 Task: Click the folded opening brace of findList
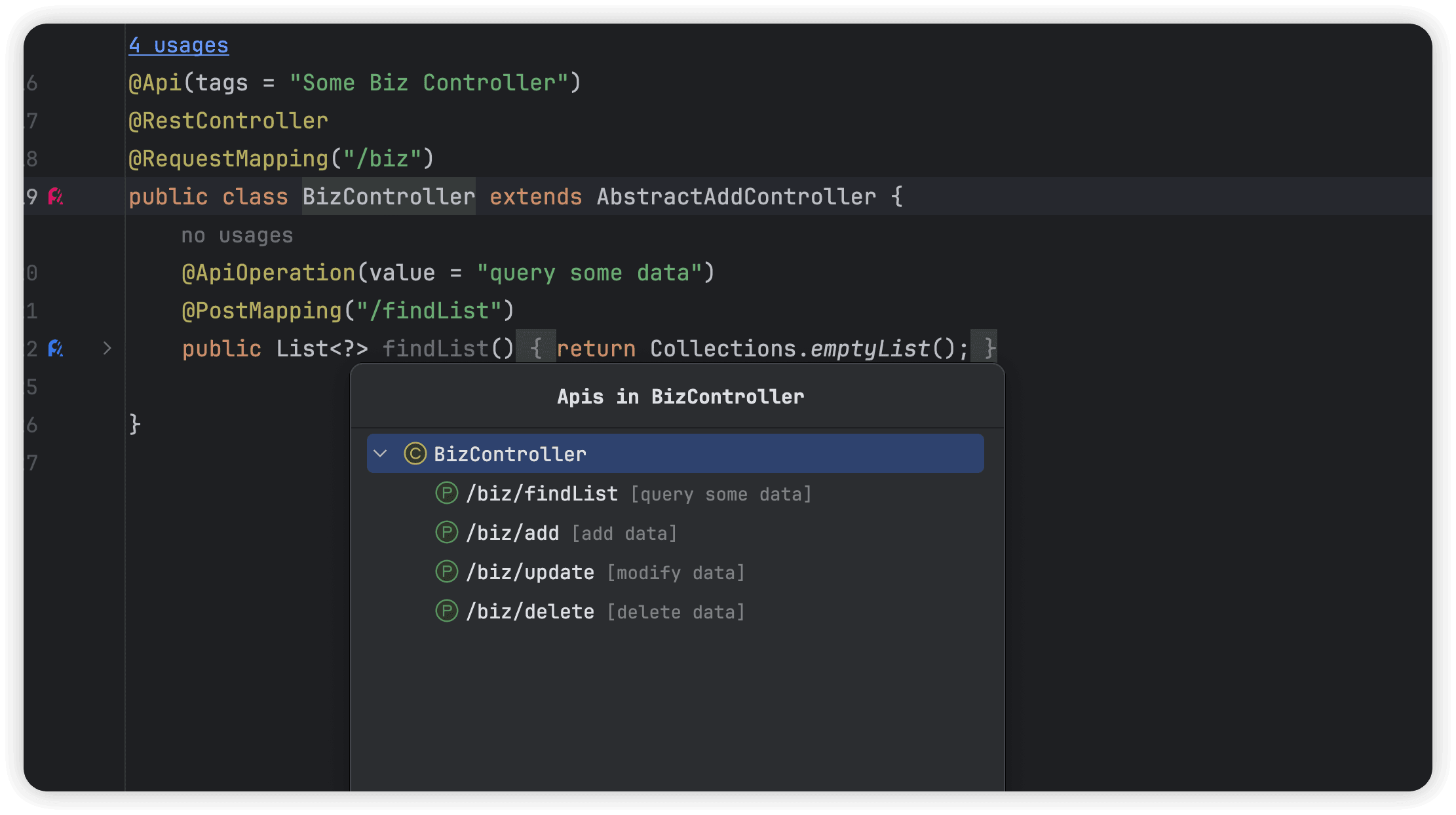[x=536, y=347]
